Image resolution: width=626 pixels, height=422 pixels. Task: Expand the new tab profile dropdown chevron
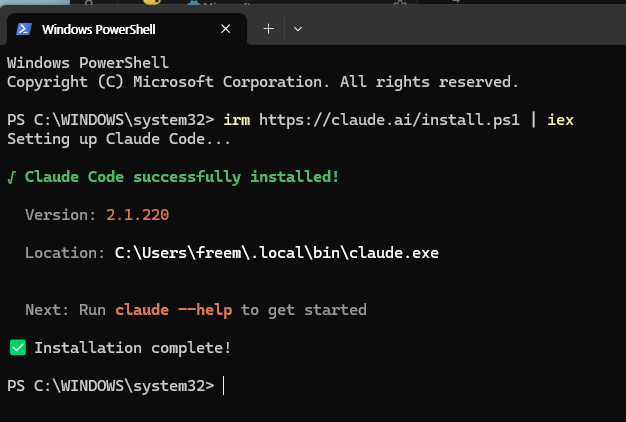pyautogui.click(x=298, y=29)
